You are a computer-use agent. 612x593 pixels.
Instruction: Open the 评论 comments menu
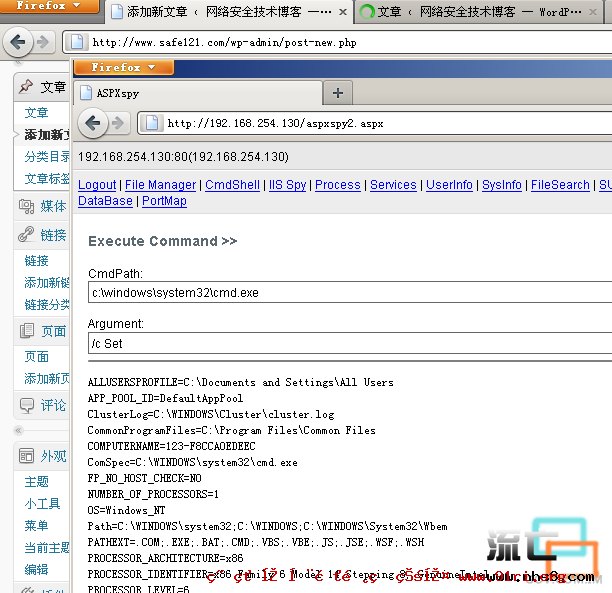click(x=53, y=405)
